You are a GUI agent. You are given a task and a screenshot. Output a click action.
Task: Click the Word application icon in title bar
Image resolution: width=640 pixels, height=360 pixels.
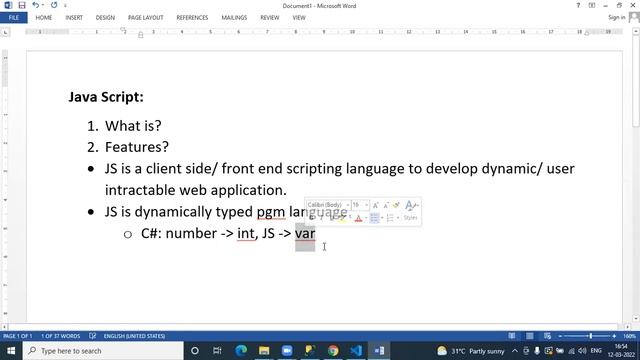click(x=8, y=5)
